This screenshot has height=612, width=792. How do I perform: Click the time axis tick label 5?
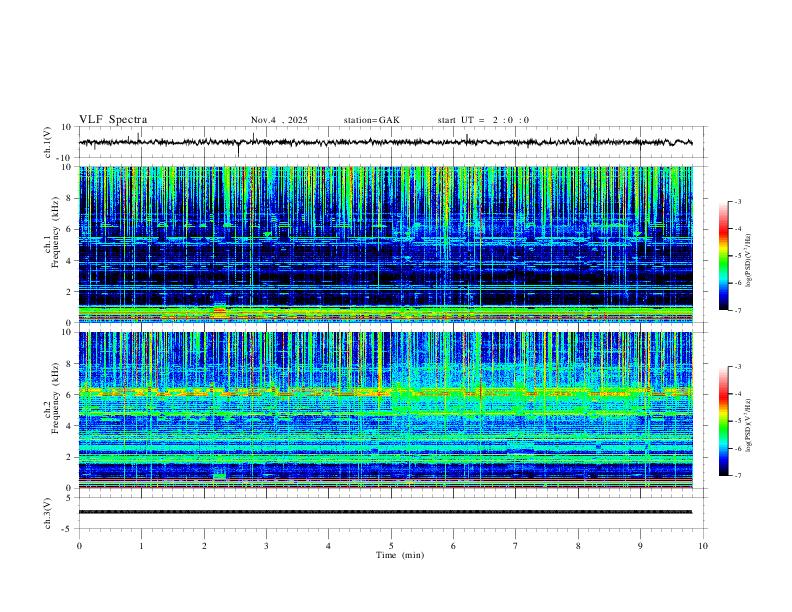[x=391, y=546]
